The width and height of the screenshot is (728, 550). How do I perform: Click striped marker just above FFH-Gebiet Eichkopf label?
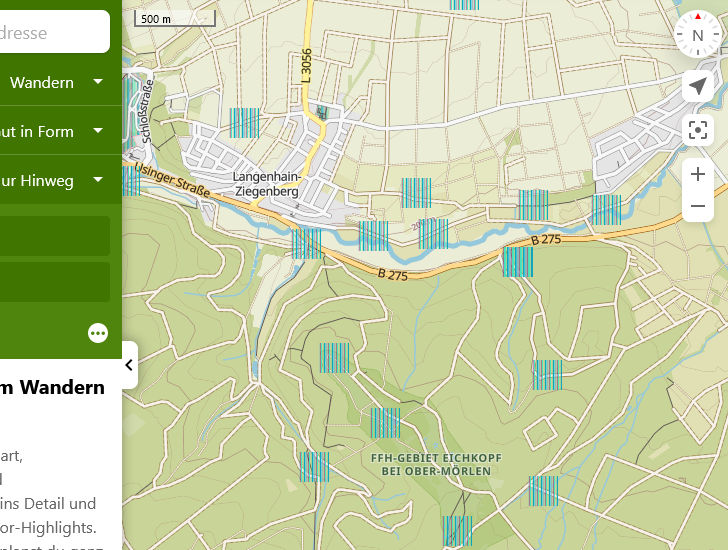coord(385,423)
